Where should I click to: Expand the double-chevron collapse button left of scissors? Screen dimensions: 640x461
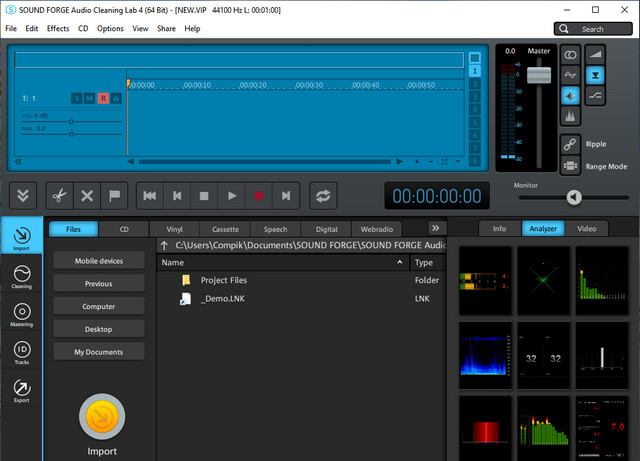pos(24,195)
